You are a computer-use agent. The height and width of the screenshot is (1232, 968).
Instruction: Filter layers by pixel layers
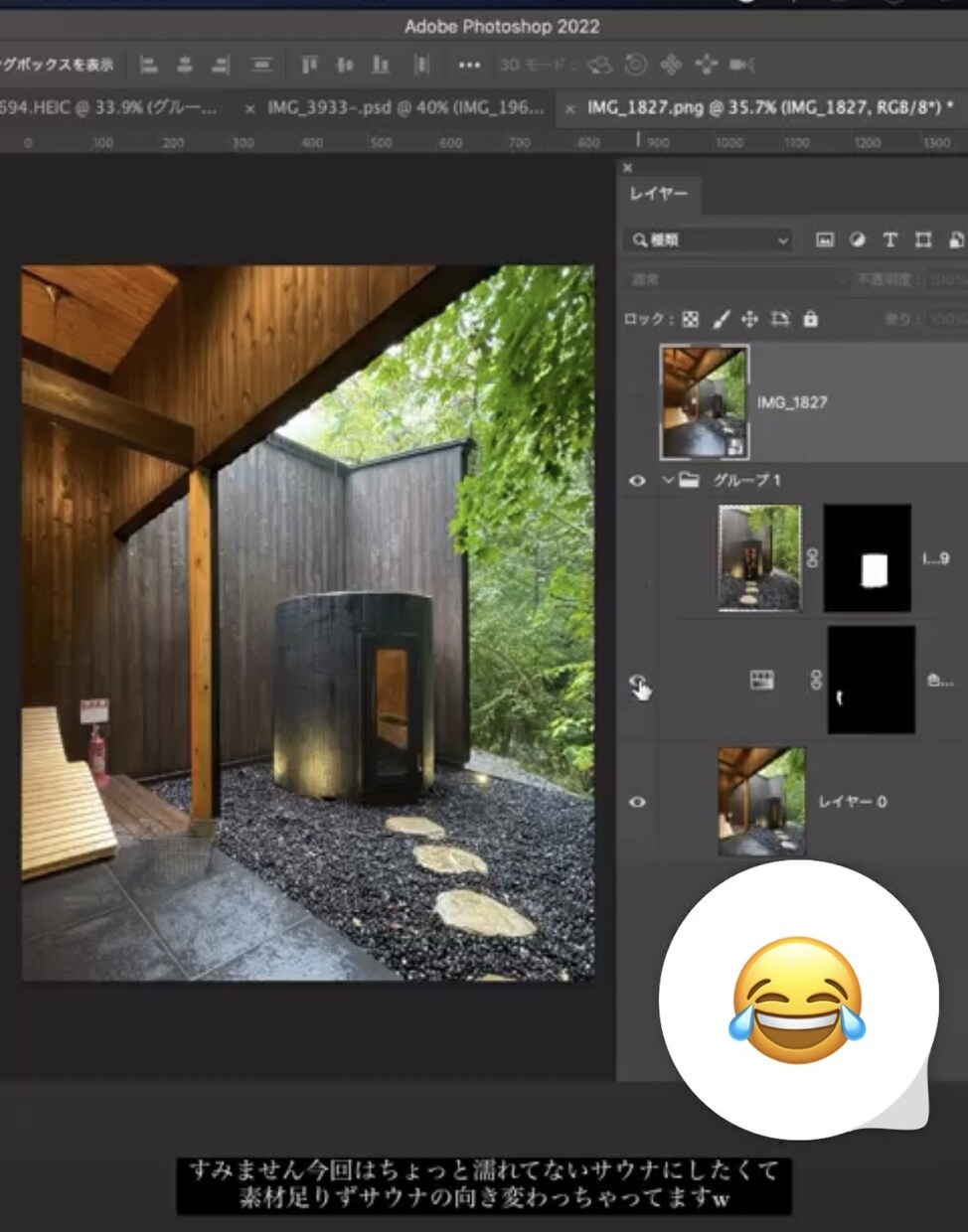(x=825, y=239)
